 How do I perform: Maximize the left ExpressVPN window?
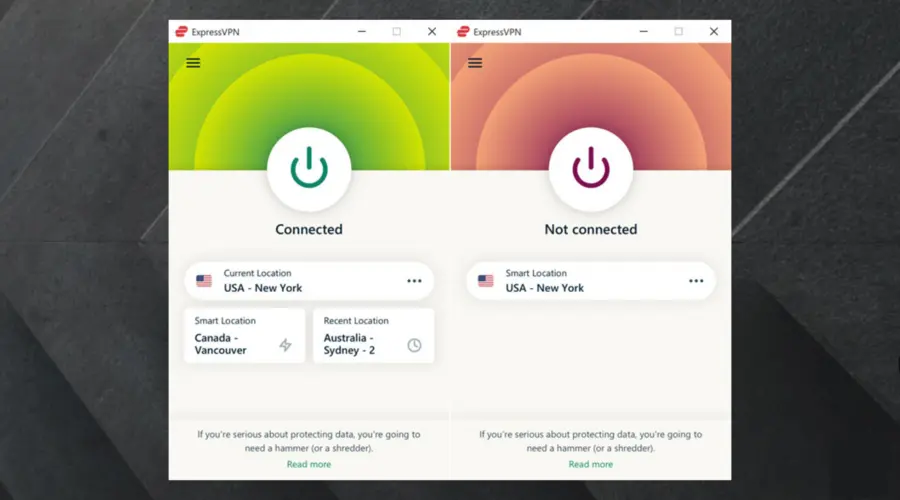[x=397, y=32]
